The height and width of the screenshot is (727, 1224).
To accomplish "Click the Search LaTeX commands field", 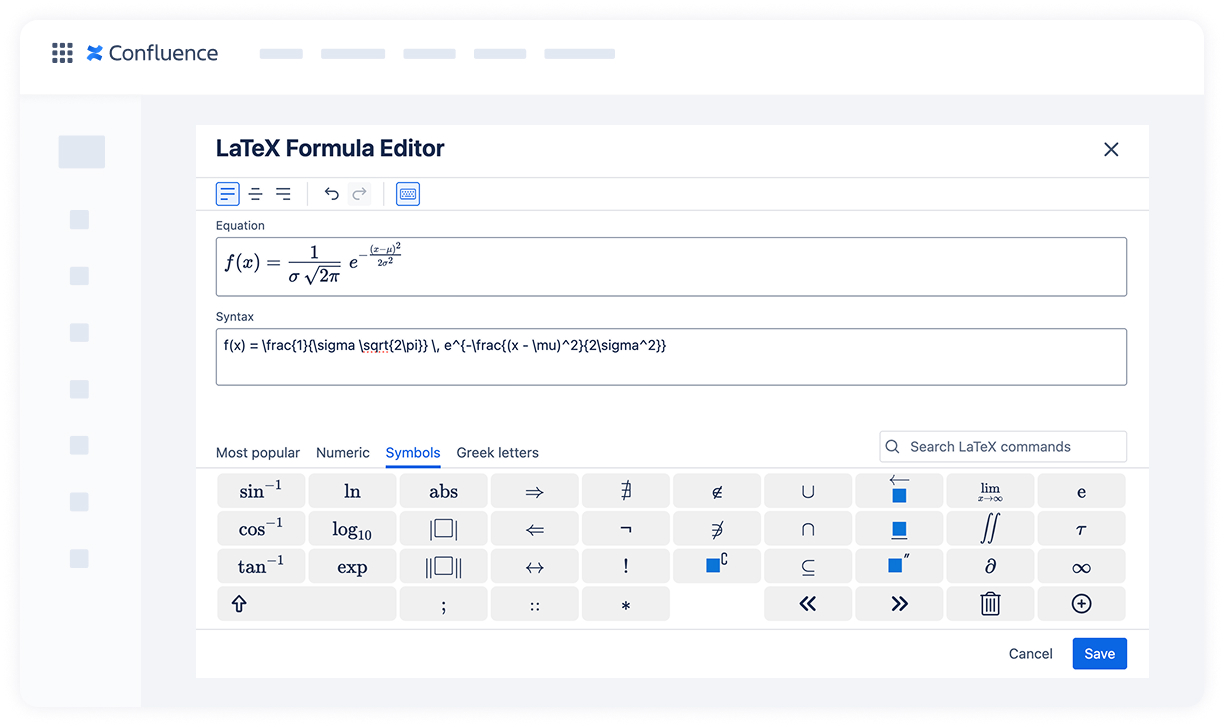I will coord(1001,446).
